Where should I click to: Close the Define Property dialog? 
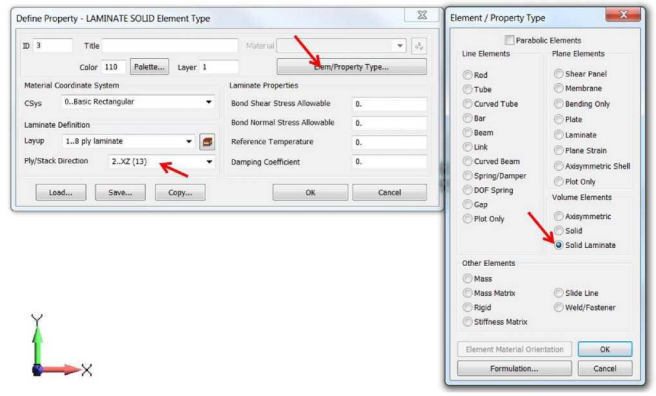pos(422,15)
